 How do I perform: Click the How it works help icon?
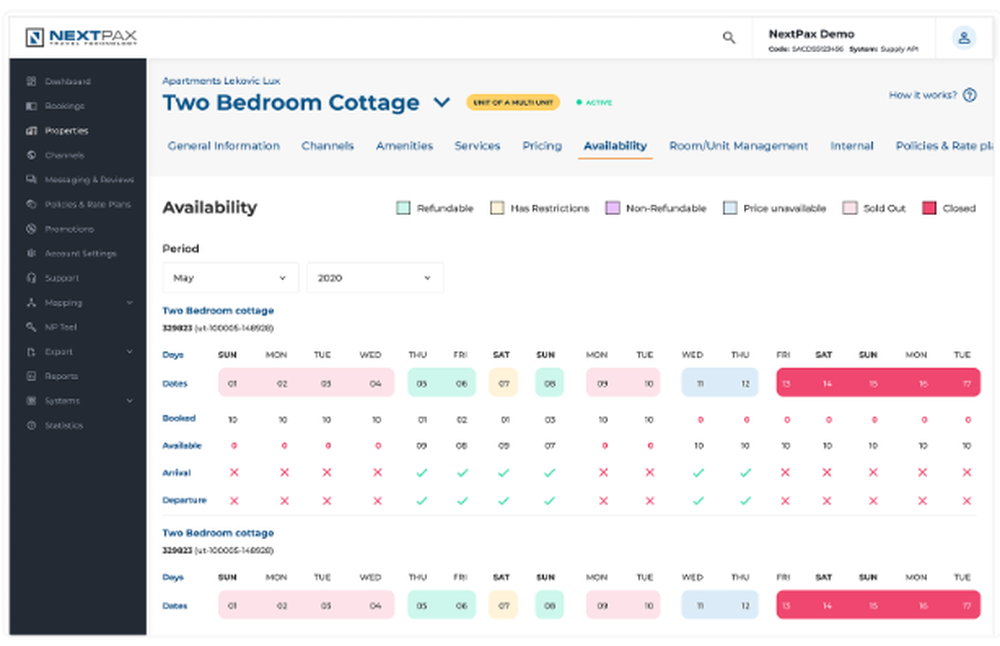click(970, 95)
